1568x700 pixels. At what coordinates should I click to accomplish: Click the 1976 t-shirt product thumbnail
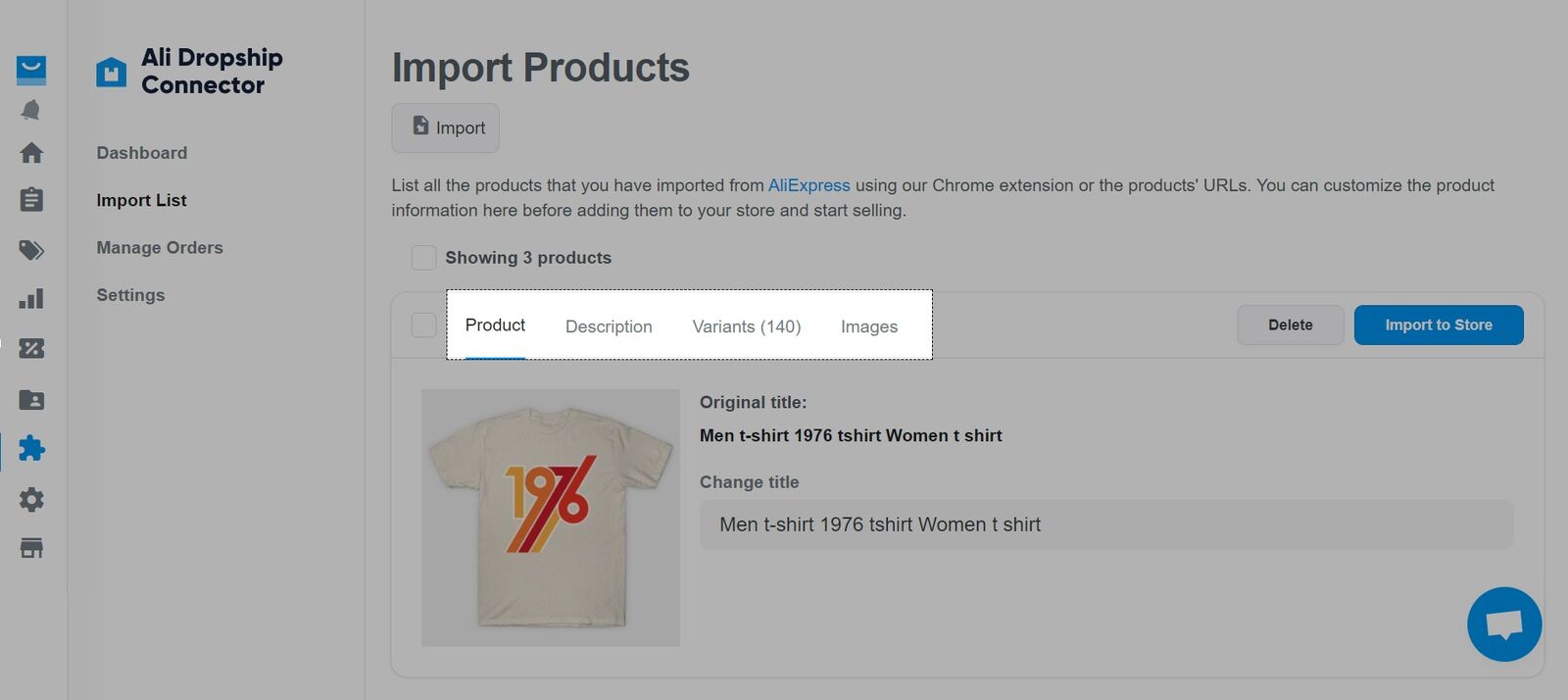(x=550, y=518)
